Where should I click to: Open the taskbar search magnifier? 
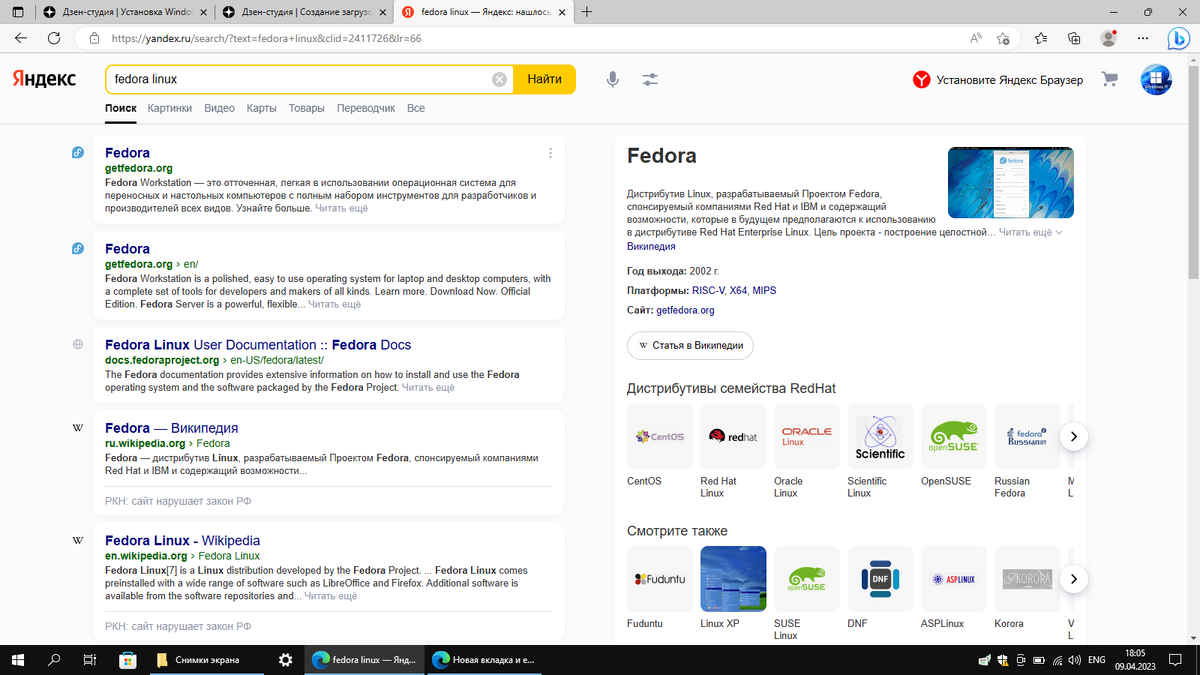(54, 660)
